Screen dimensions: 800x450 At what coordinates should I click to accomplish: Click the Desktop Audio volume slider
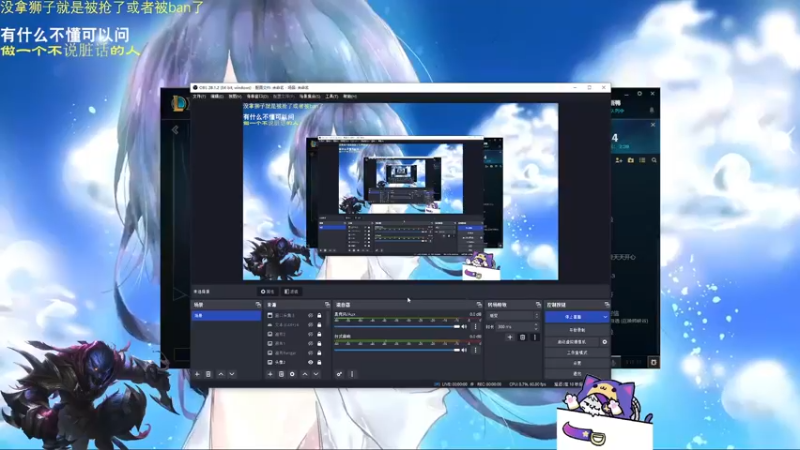(x=397, y=350)
